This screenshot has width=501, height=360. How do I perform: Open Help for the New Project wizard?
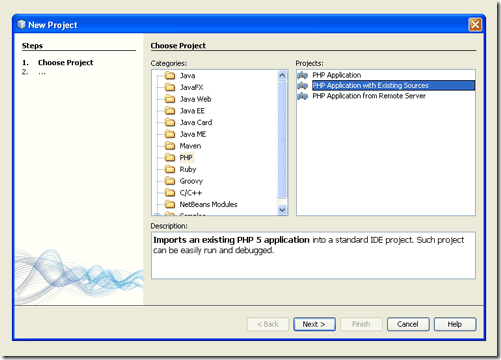click(455, 324)
